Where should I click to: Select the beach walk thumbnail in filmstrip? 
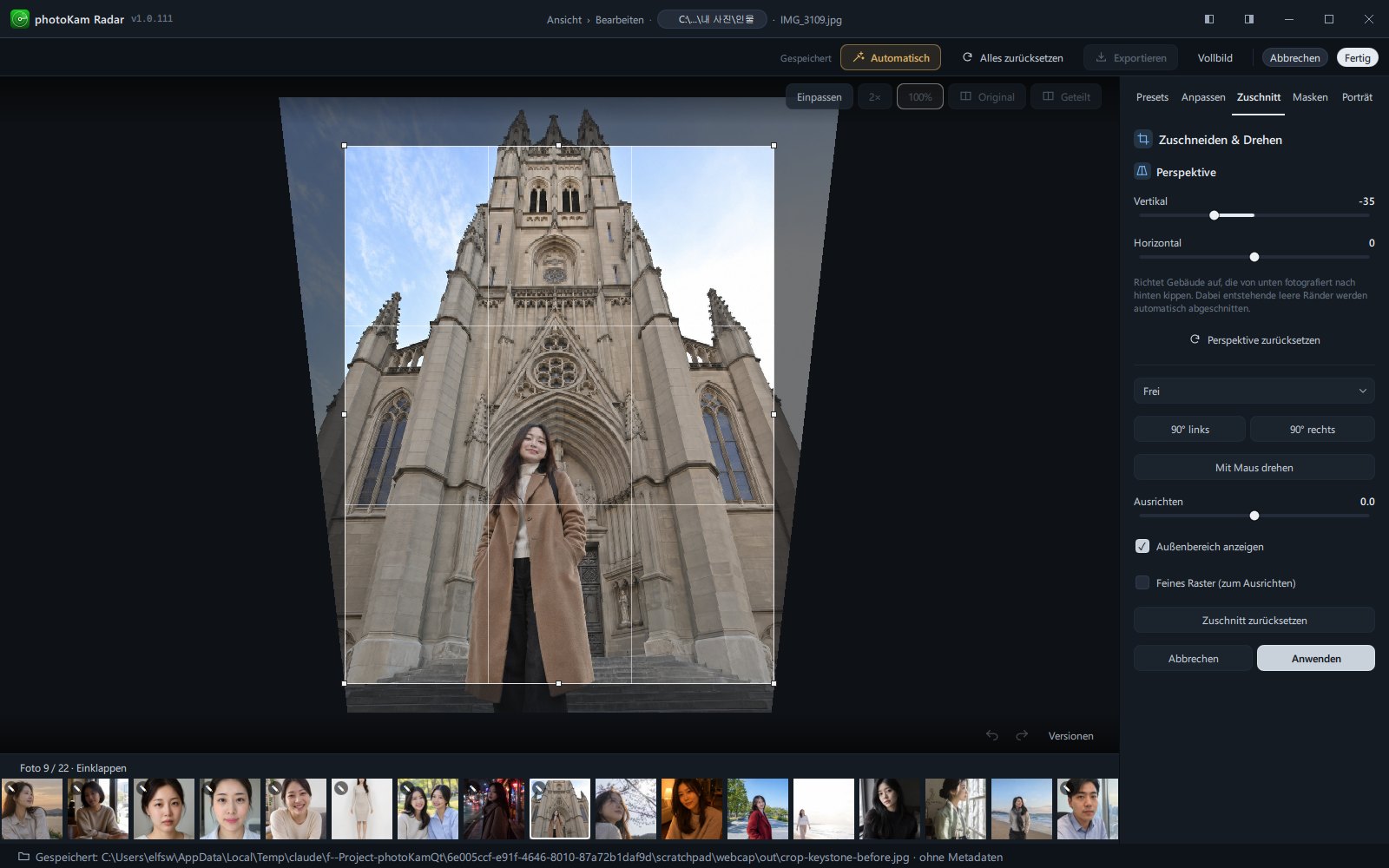(824, 809)
